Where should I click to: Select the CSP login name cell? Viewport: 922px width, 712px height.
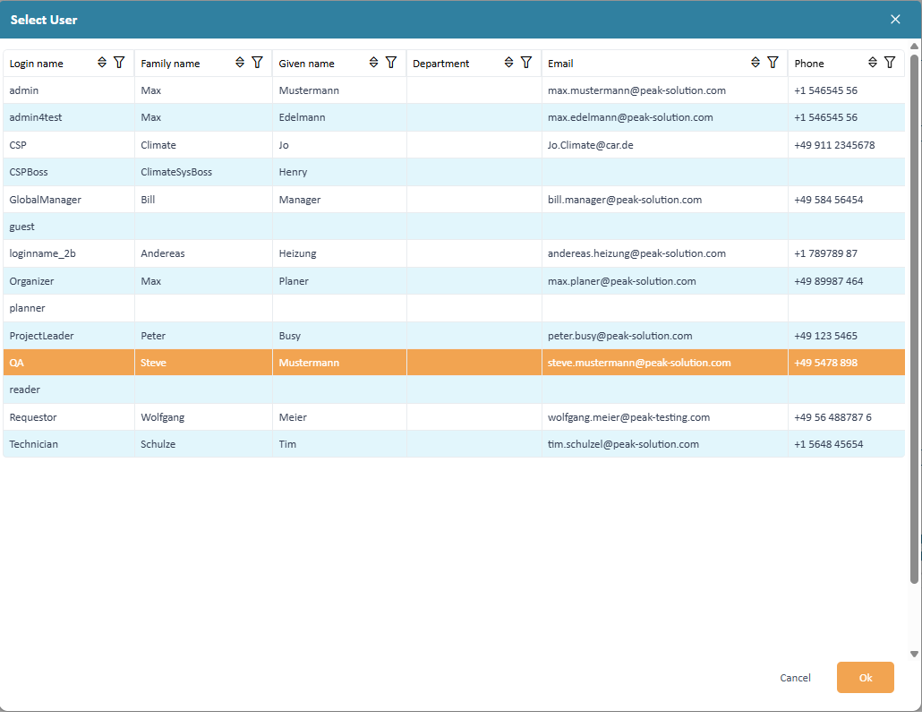(69, 145)
